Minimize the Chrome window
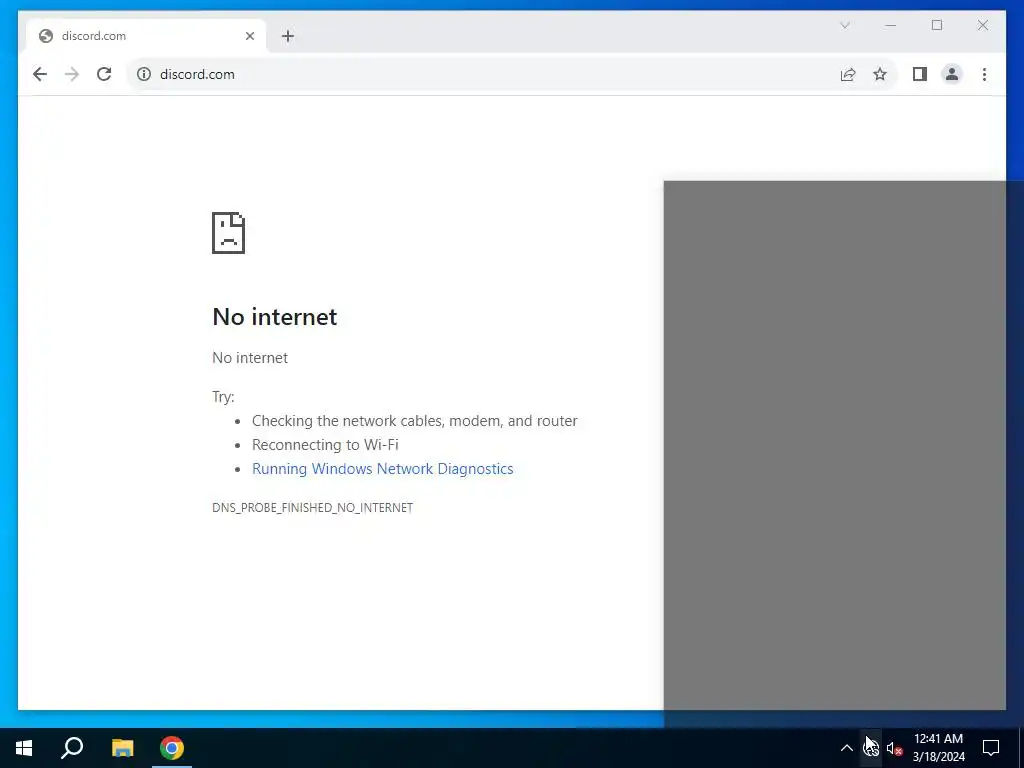Screen dimensions: 1024x768 (891, 25)
